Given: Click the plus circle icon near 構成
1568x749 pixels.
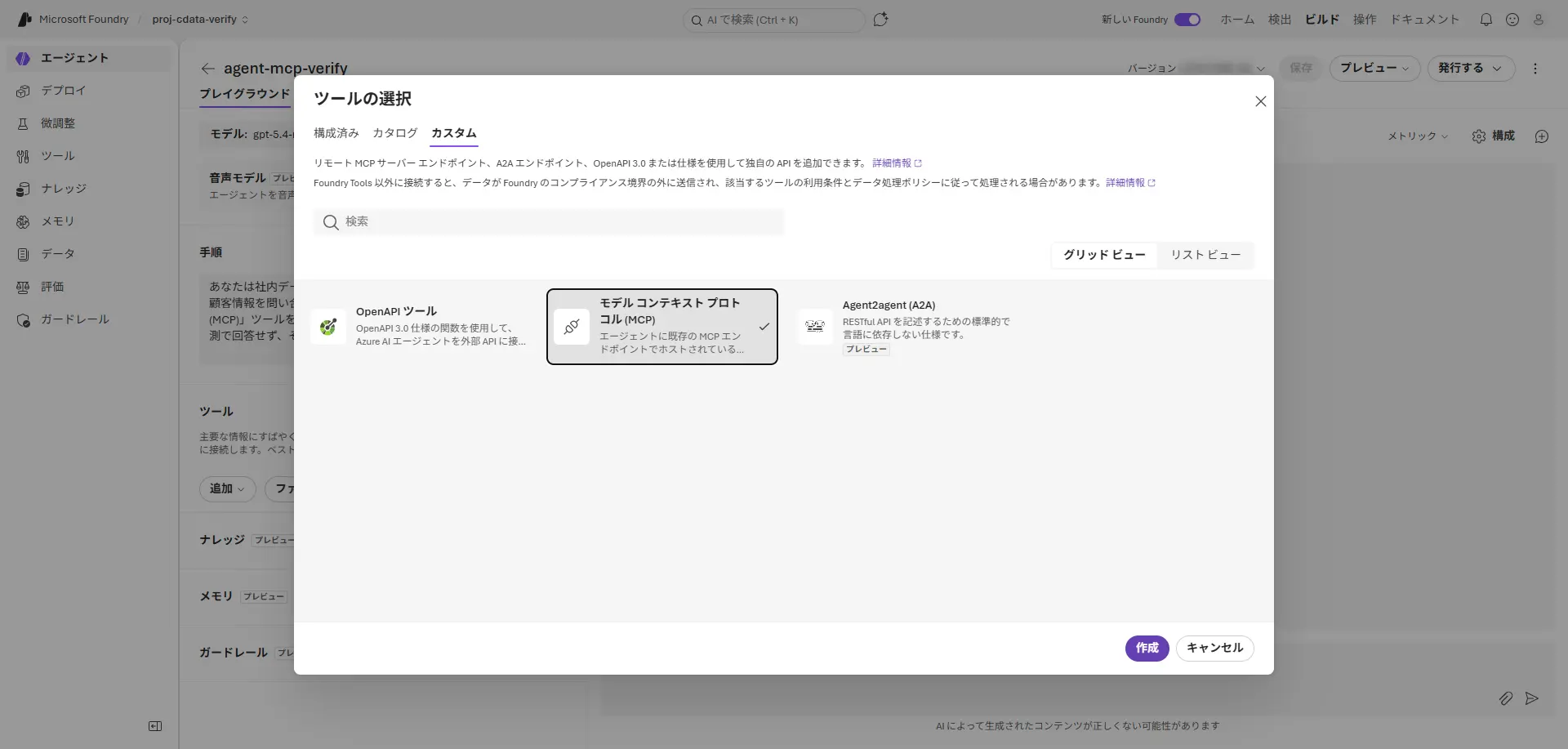Looking at the screenshot, I should (1542, 136).
